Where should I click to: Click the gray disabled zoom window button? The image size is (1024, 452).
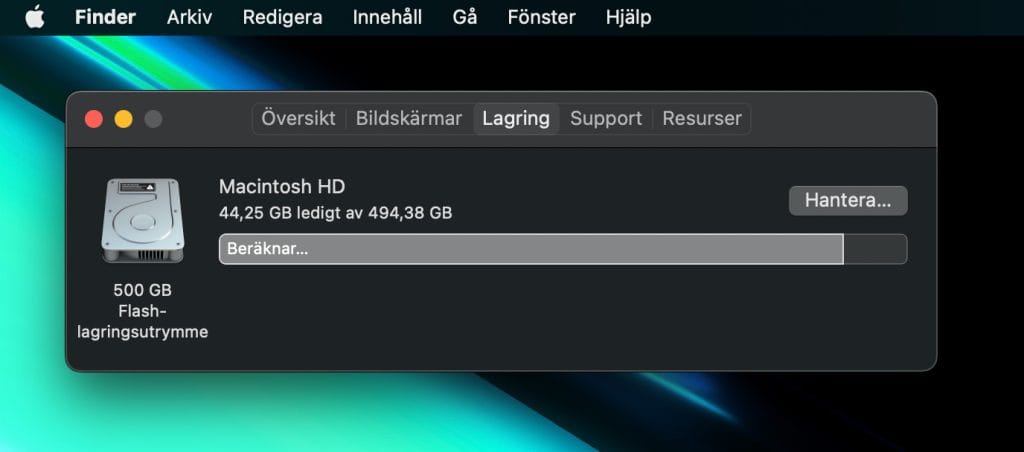click(x=153, y=119)
